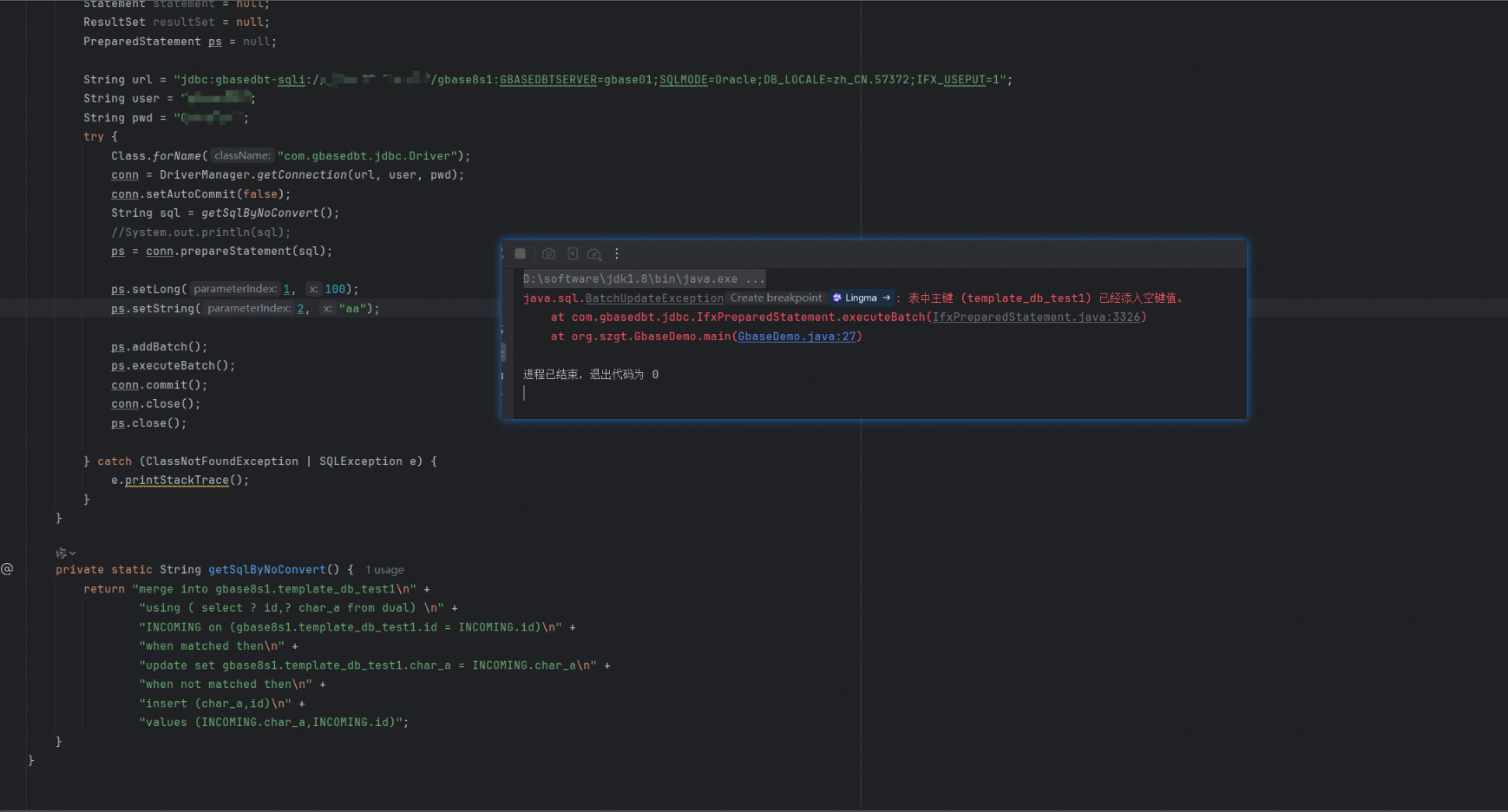Place cursor in the empty console input line
The height and width of the screenshot is (812, 1508).
point(524,393)
